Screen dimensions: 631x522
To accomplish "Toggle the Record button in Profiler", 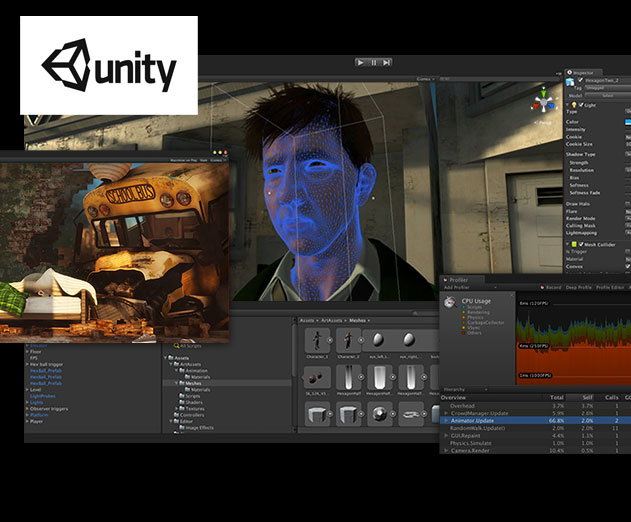I will (551, 287).
